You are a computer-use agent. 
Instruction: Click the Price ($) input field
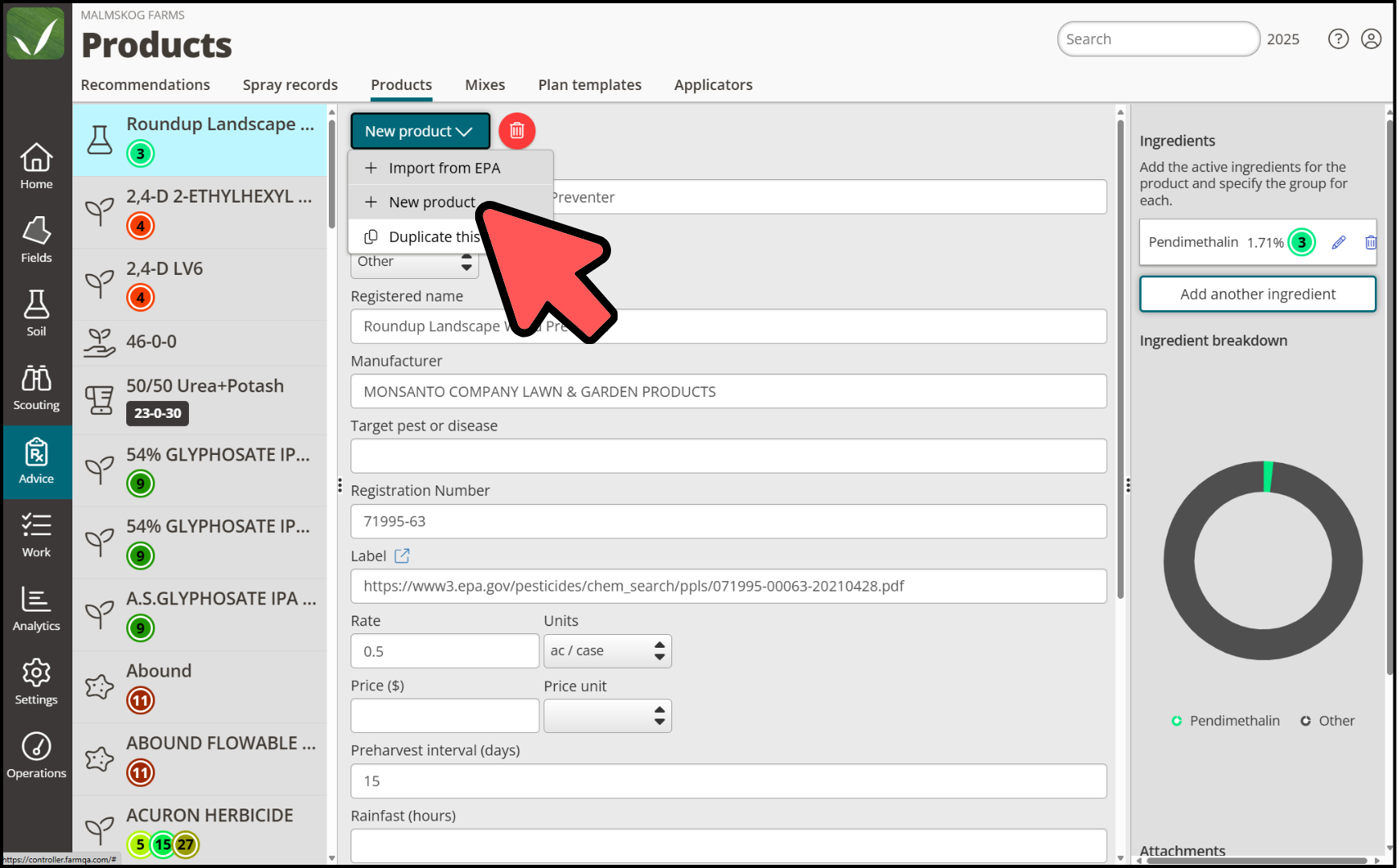(x=445, y=716)
